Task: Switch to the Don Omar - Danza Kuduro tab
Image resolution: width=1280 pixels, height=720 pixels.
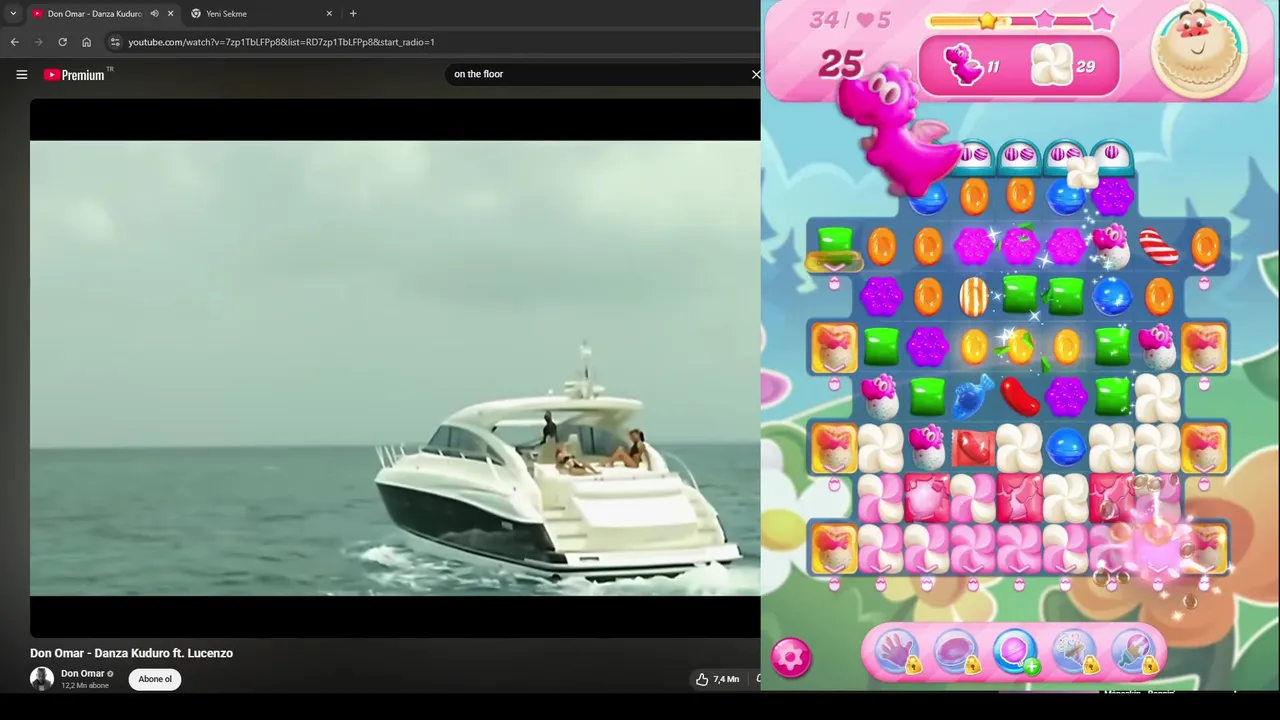Action: coord(96,13)
